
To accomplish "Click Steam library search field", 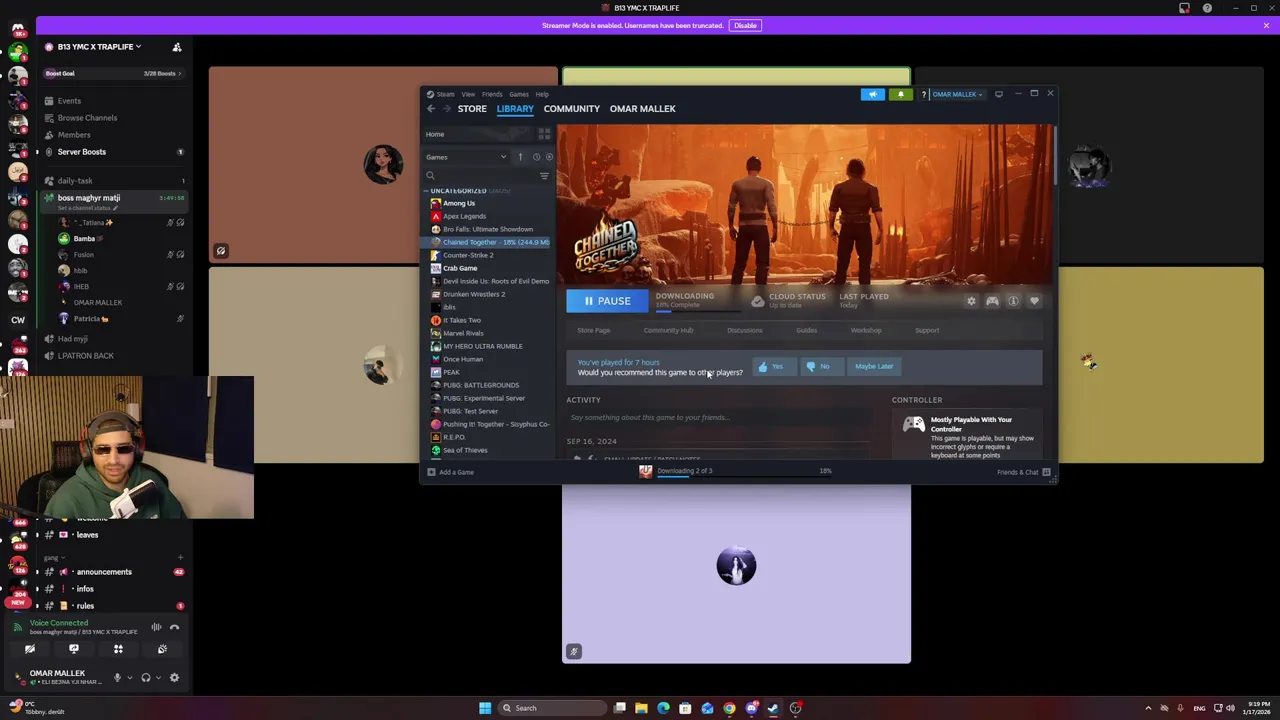I will (480, 176).
